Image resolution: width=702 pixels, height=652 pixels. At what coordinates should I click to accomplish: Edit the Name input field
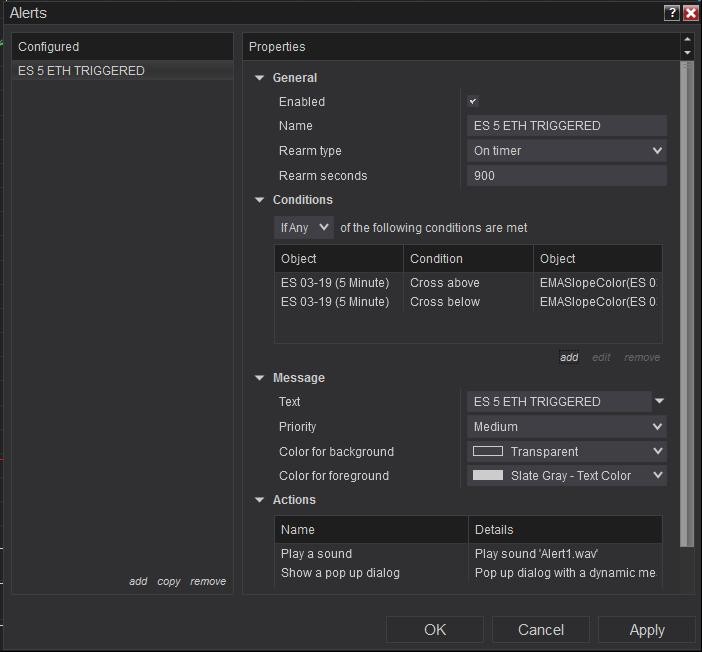click(x=567, y=126)
